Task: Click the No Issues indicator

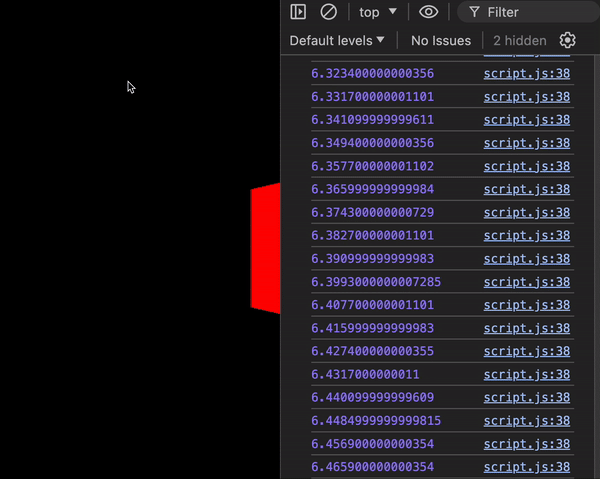Action: (x=441, y=41)
